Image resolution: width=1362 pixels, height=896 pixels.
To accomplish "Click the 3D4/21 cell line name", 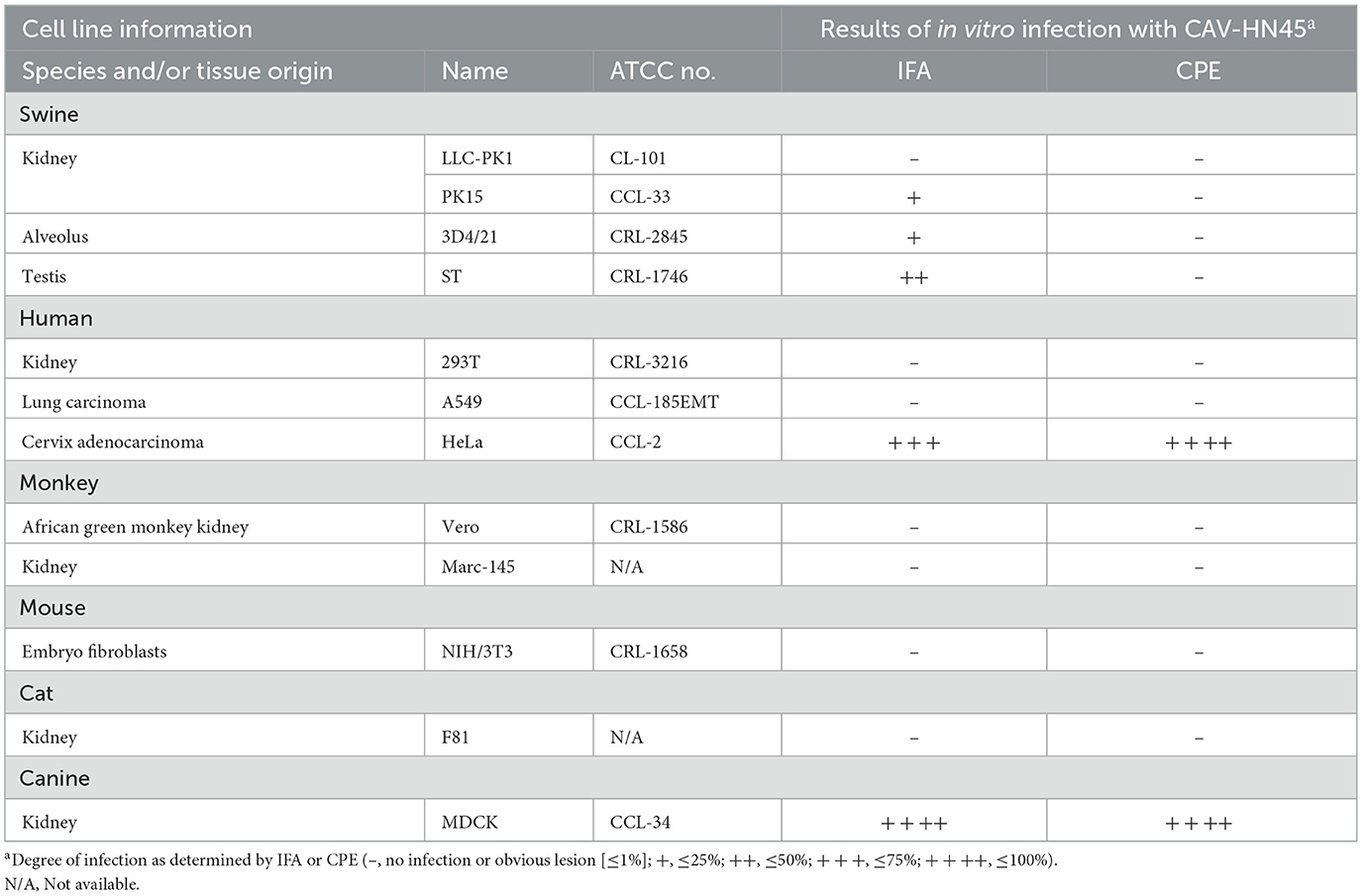I will click(x=470, y=237).
